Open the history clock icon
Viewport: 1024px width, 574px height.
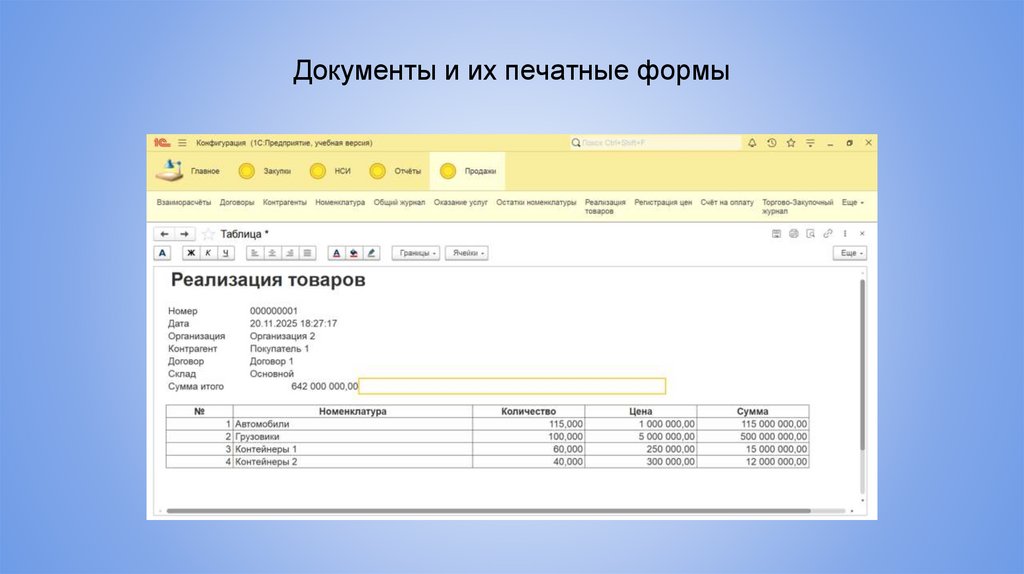point(771,142)
